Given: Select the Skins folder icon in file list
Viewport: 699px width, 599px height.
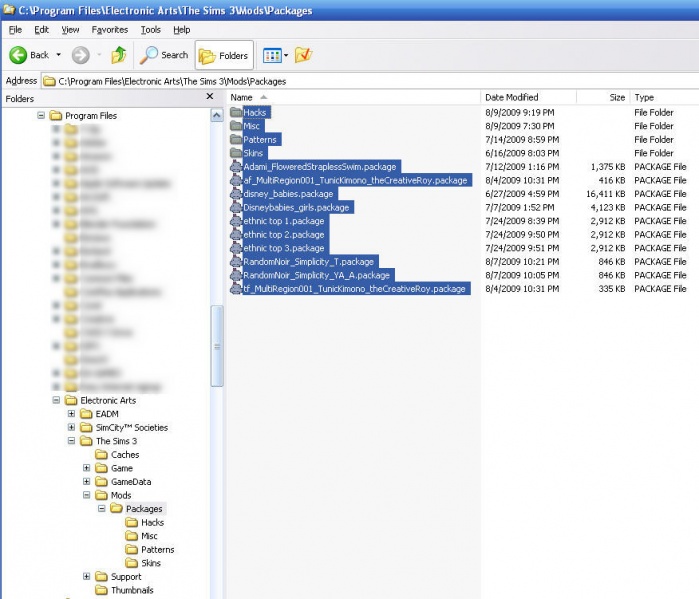Looking at the screenshot, I should pyautogui.click(x=236, y=153).
